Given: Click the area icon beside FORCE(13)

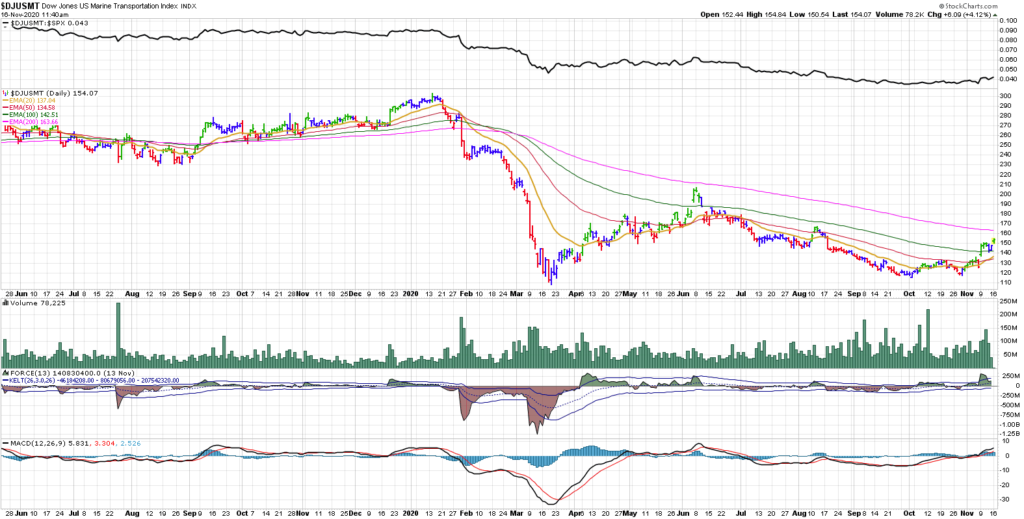Looking at the screenshot, I should (7, 373).
